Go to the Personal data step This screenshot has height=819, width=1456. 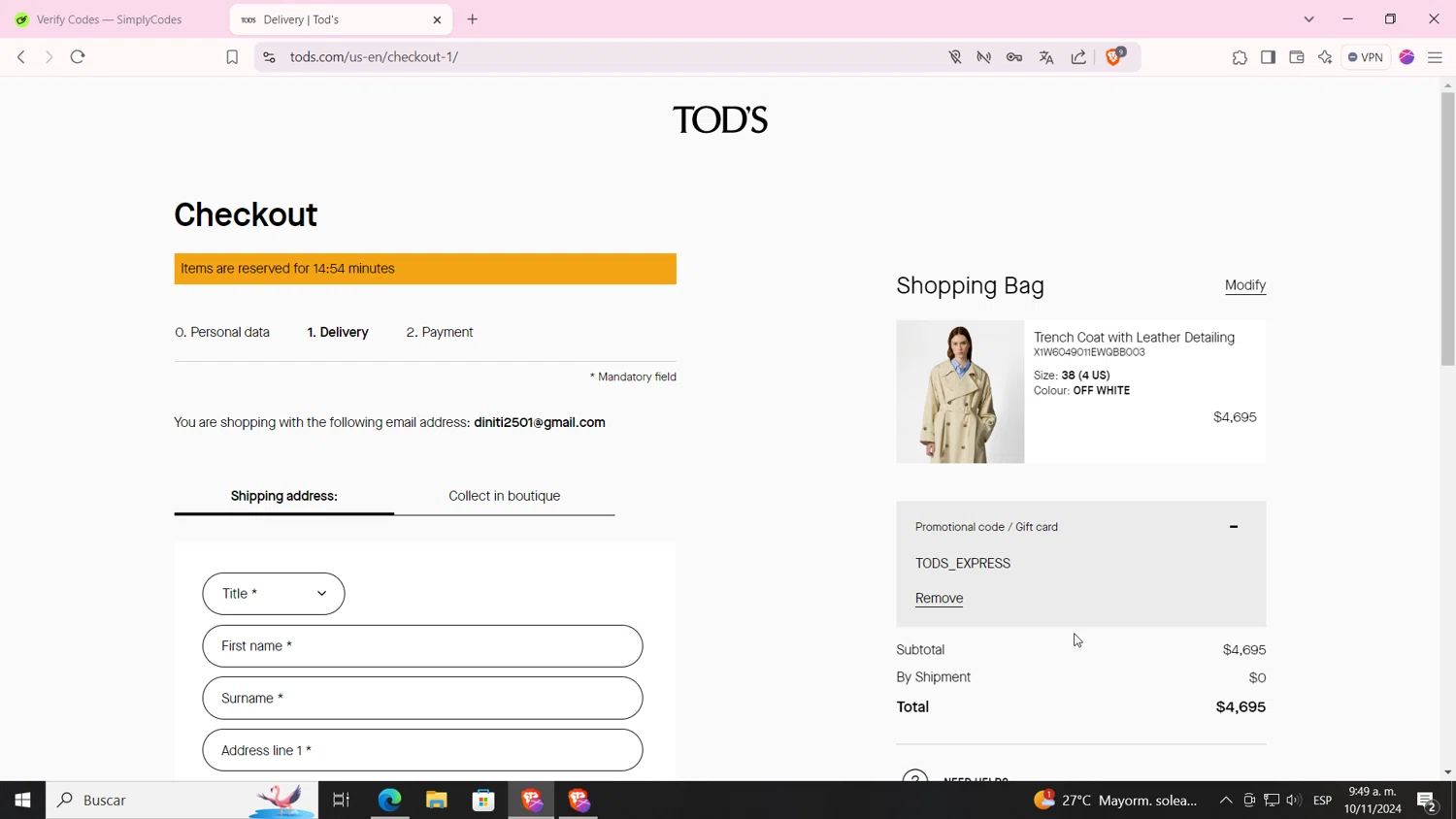[222, 332]
